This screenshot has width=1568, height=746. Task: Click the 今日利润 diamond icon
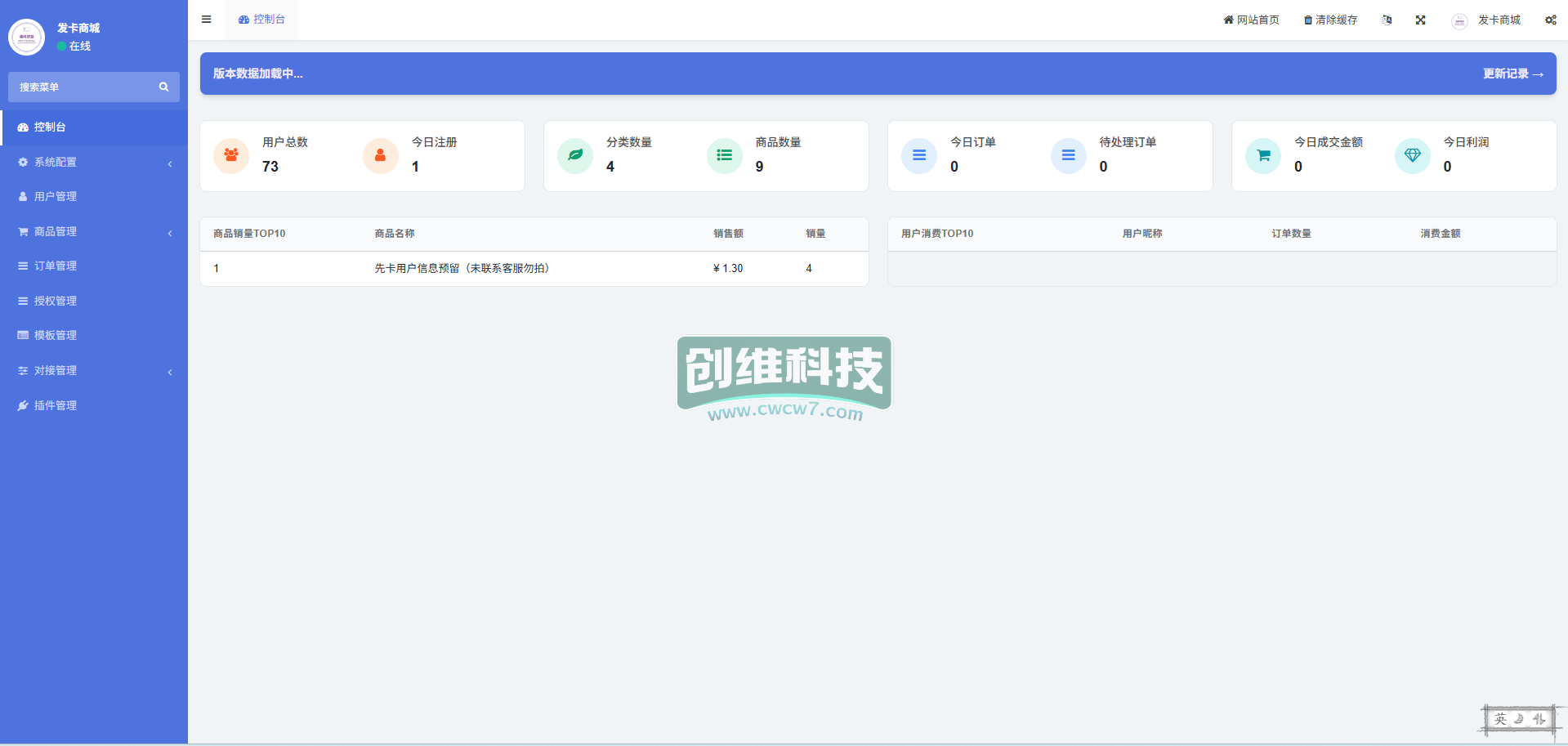[x=1412, y=155]
